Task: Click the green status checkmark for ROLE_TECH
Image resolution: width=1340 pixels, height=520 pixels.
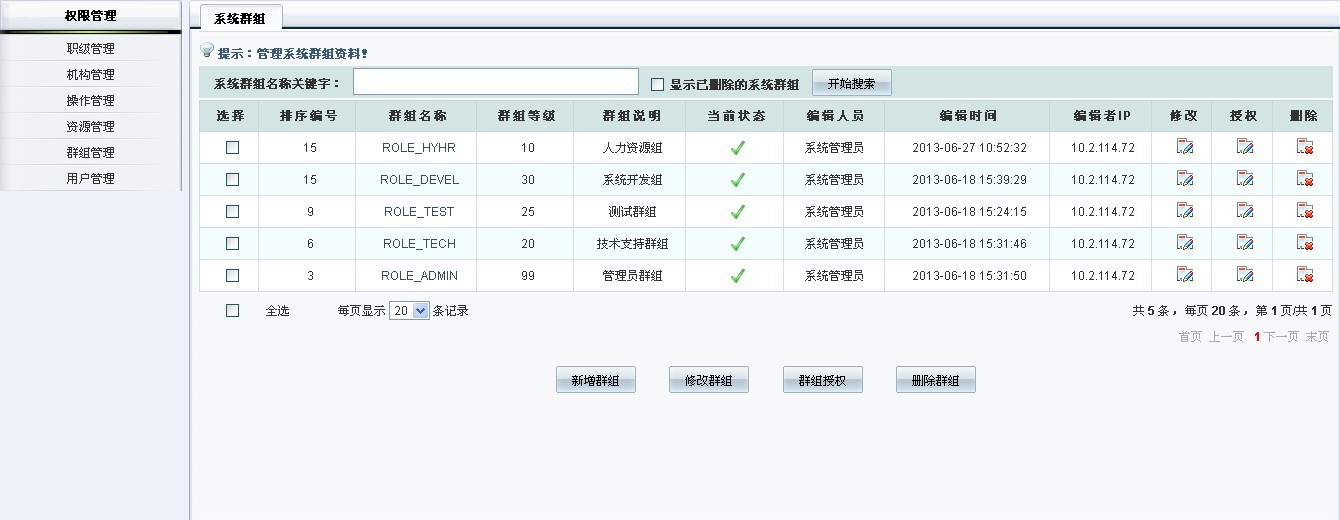Action: pyautogui.click(x=738, y=244)
